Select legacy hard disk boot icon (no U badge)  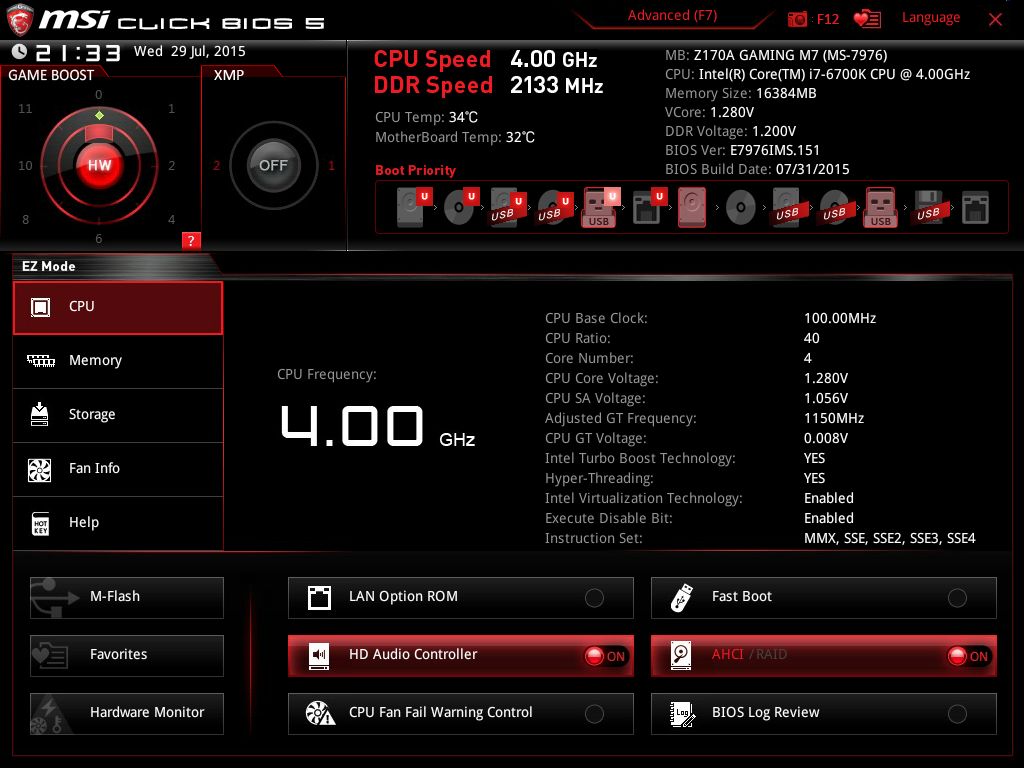pos(692,207)
